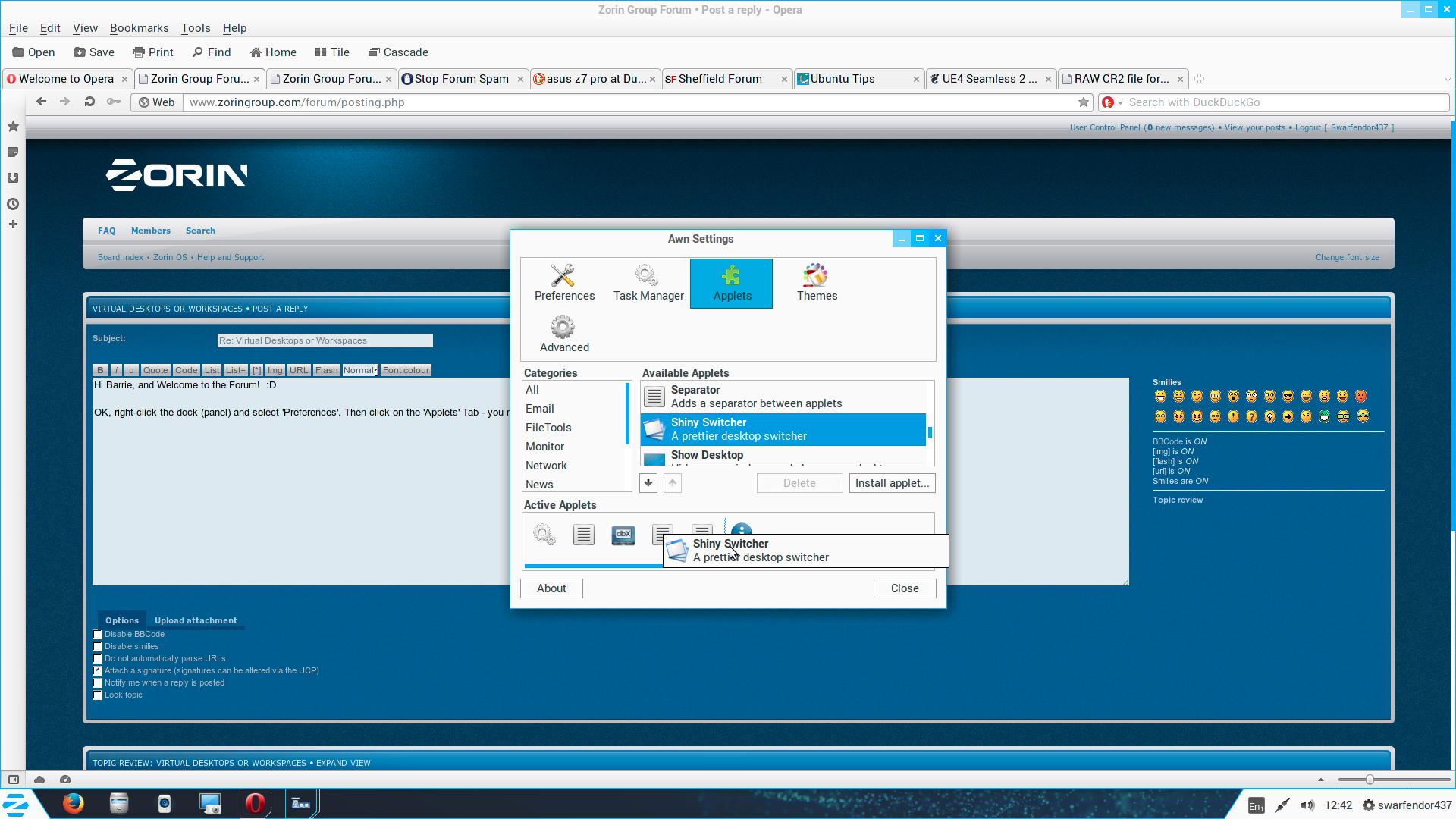This screenshot has width=1456, height=819.
Task: Tick the Disable smilies checkbox
Action: (x=98, y=647)
